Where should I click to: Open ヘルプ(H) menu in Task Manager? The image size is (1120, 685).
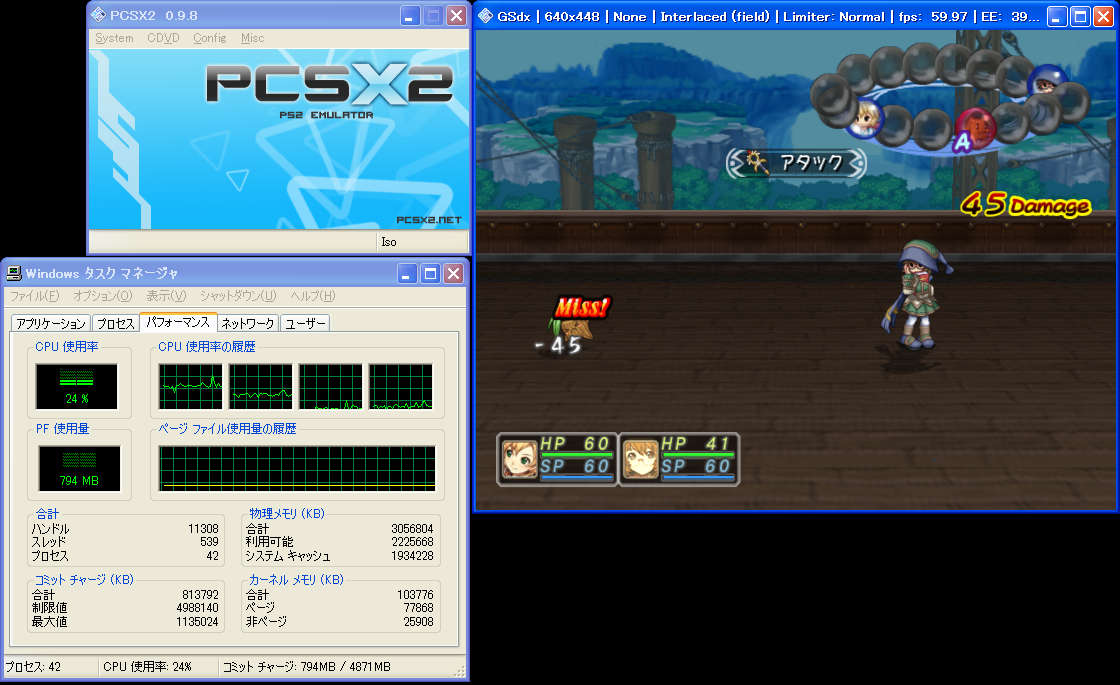[312, 296]
